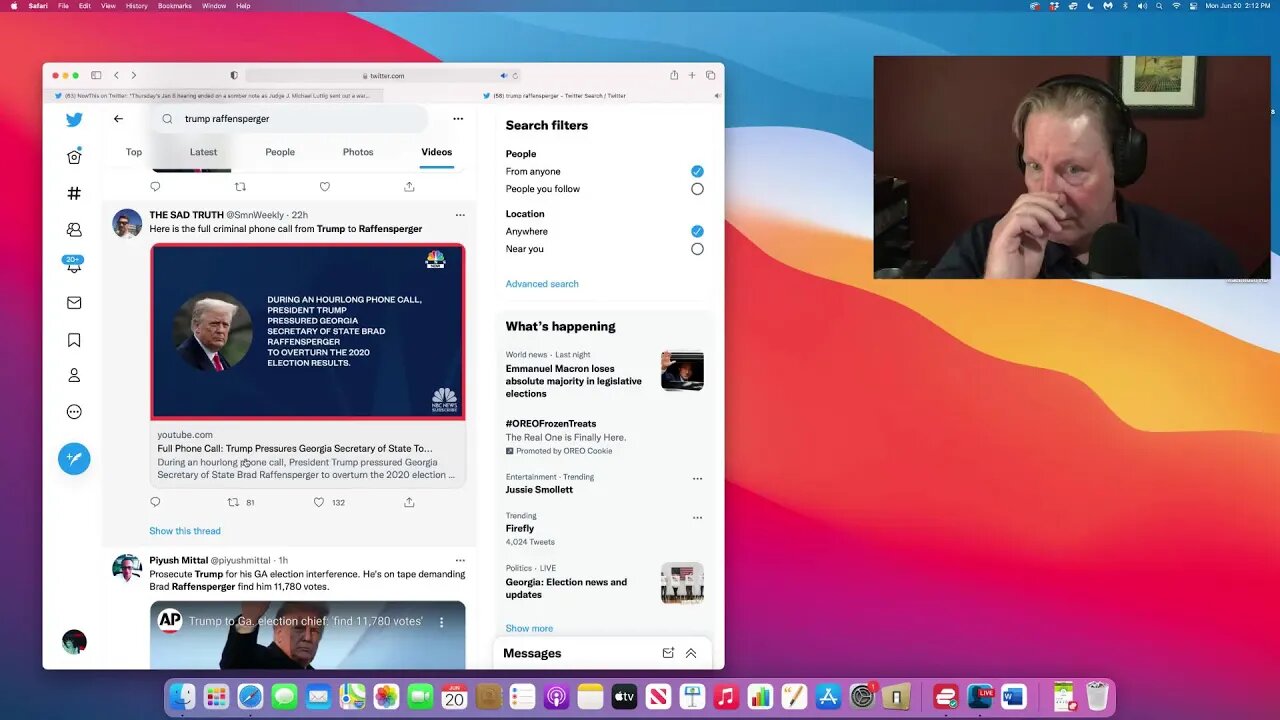Open Communities icon in Twitter sidebar
1280x720 pixels.
coord(74,229)
